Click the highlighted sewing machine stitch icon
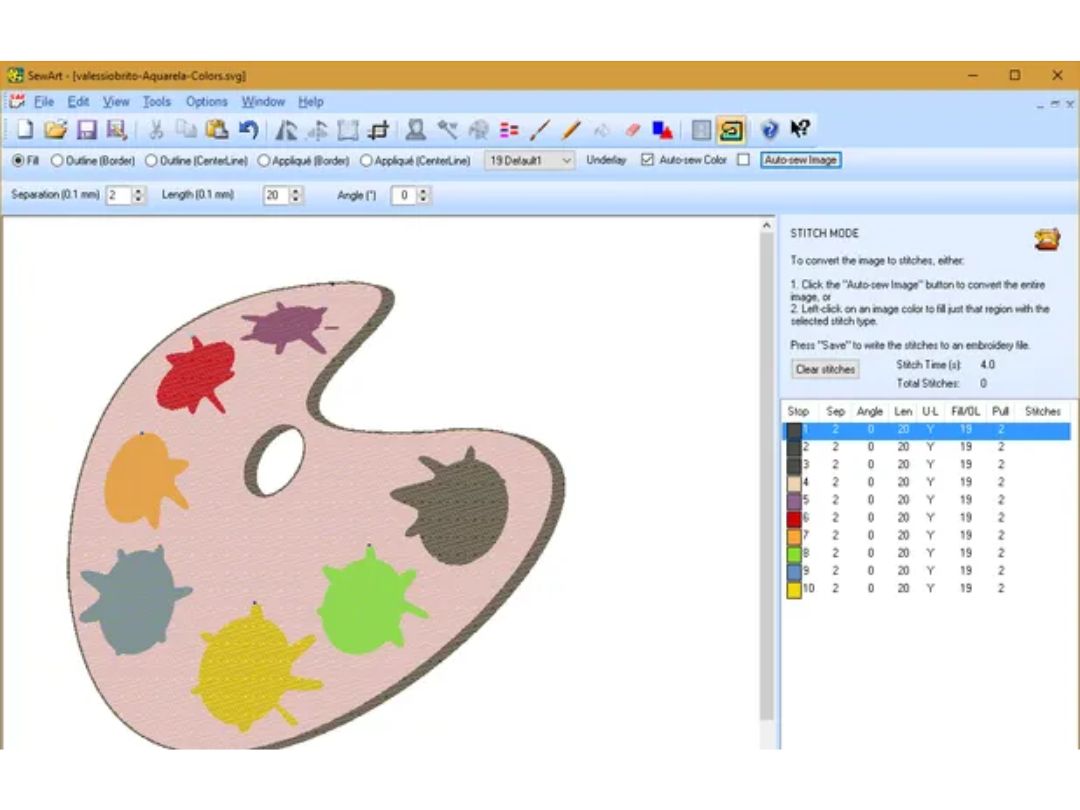 pyautogui.click(x=731, y=129)
